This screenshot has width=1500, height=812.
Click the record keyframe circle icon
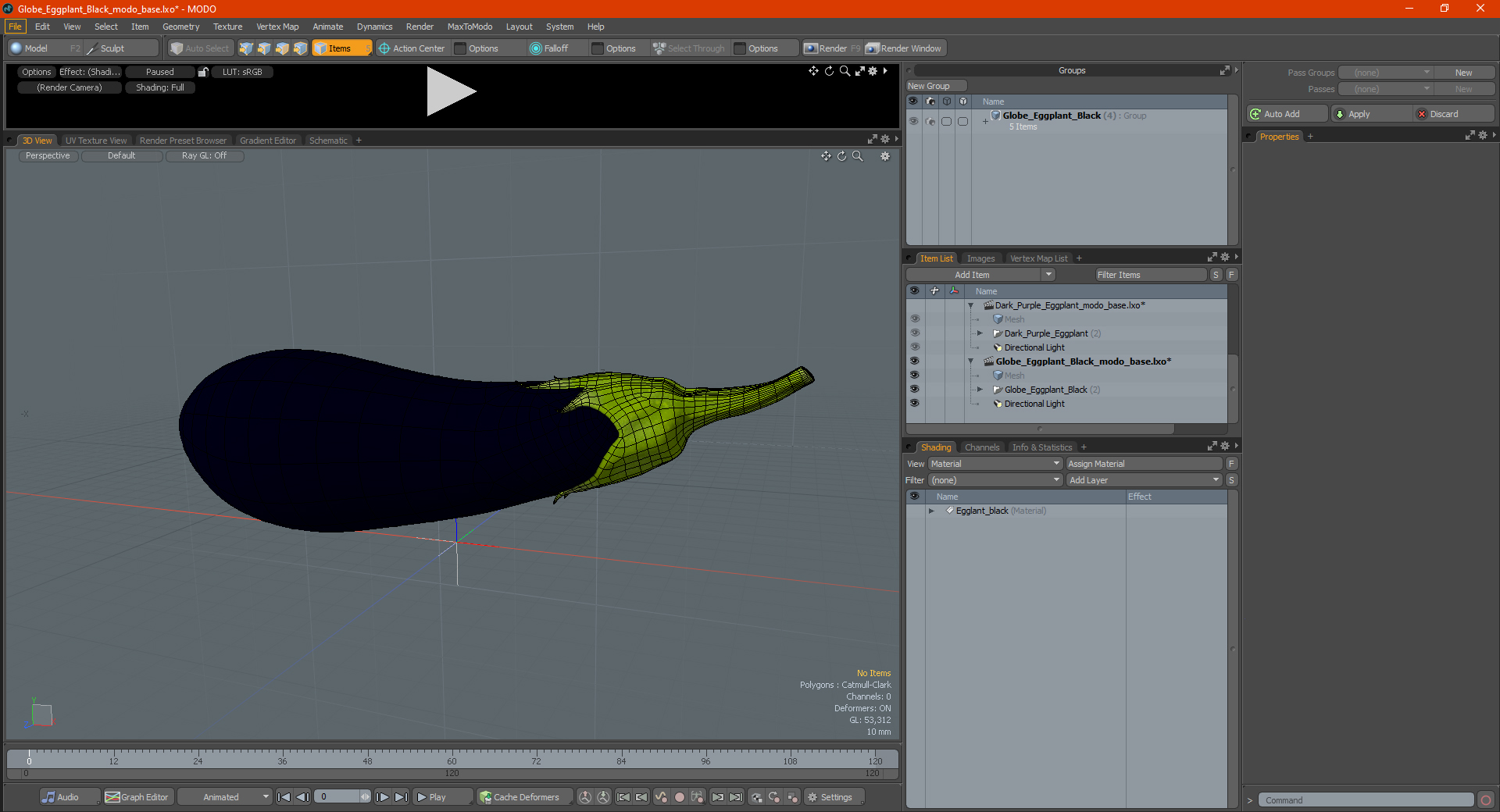(x=680, y=797)
